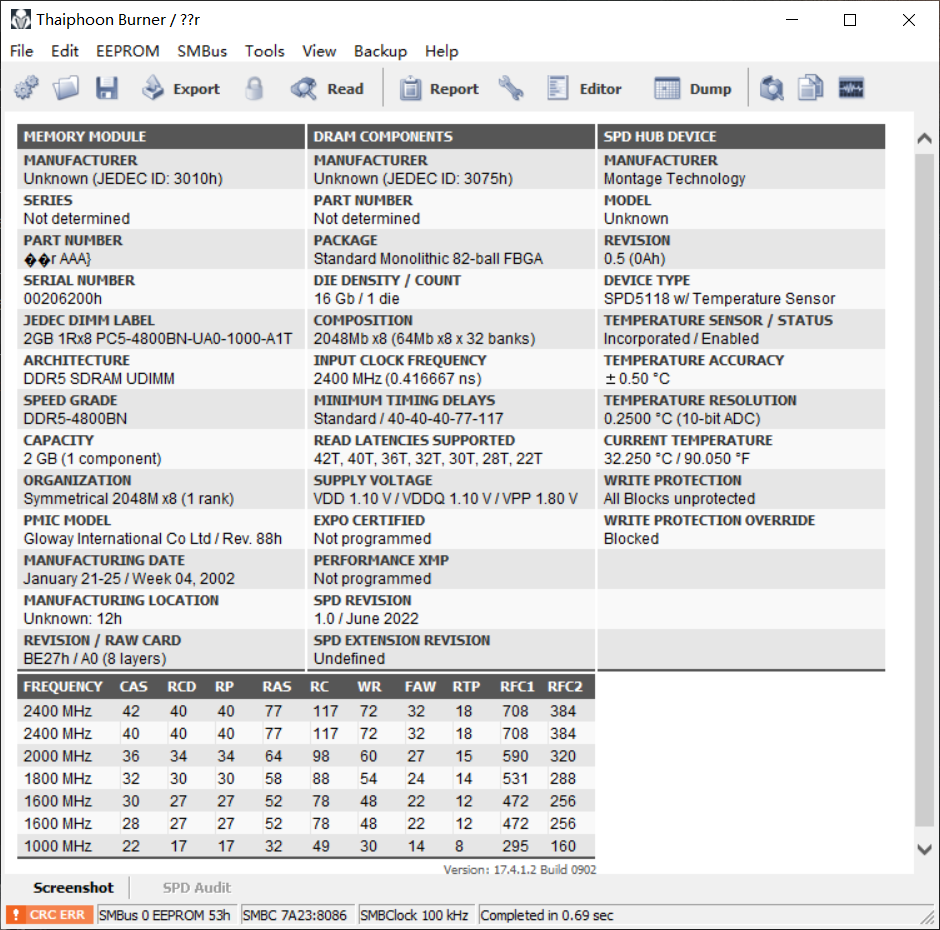Click the Export toolbar button
Screen dimensions: 940x930
coord(181,89)
